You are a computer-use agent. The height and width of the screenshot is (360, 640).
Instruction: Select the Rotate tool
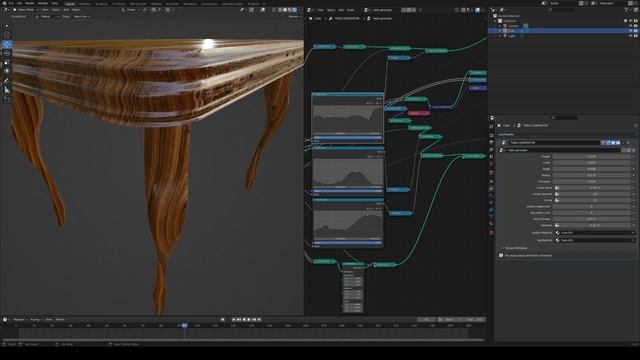tap(7, 53)
